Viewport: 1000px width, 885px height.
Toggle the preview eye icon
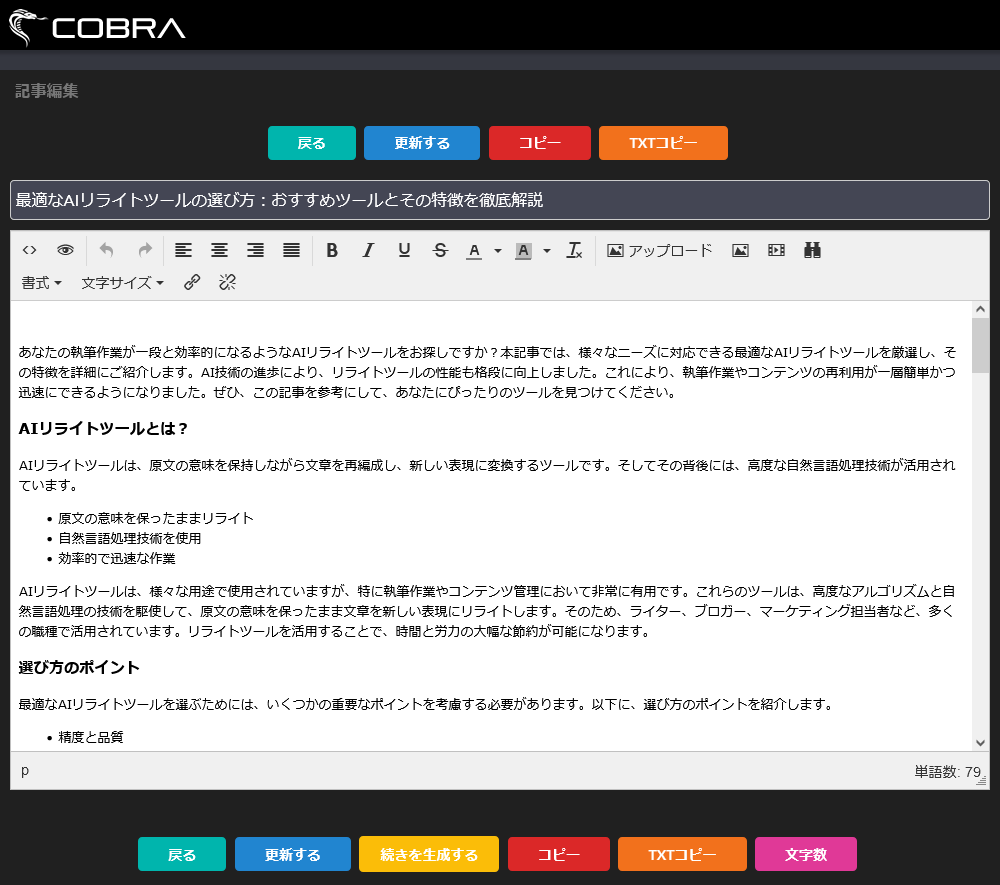pyautogui.click(x=65, y=250)
